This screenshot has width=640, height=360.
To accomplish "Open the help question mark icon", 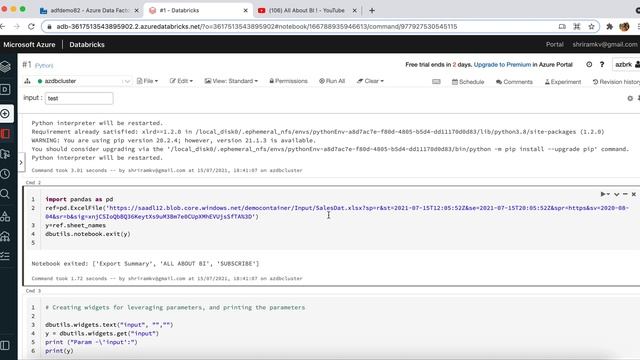I will (602, 64).
